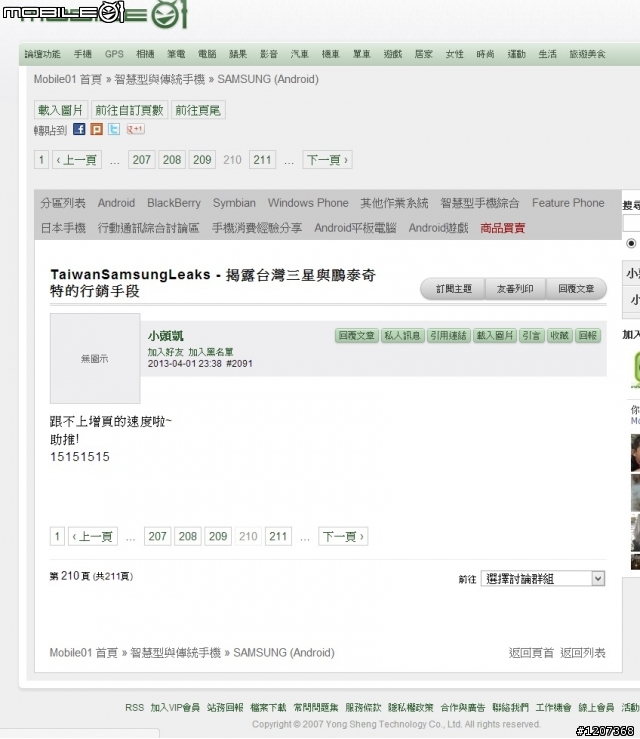This screenshot has height=739, width=640.
Task: Click 前往頁尾 button
Action: pos(198,110)
